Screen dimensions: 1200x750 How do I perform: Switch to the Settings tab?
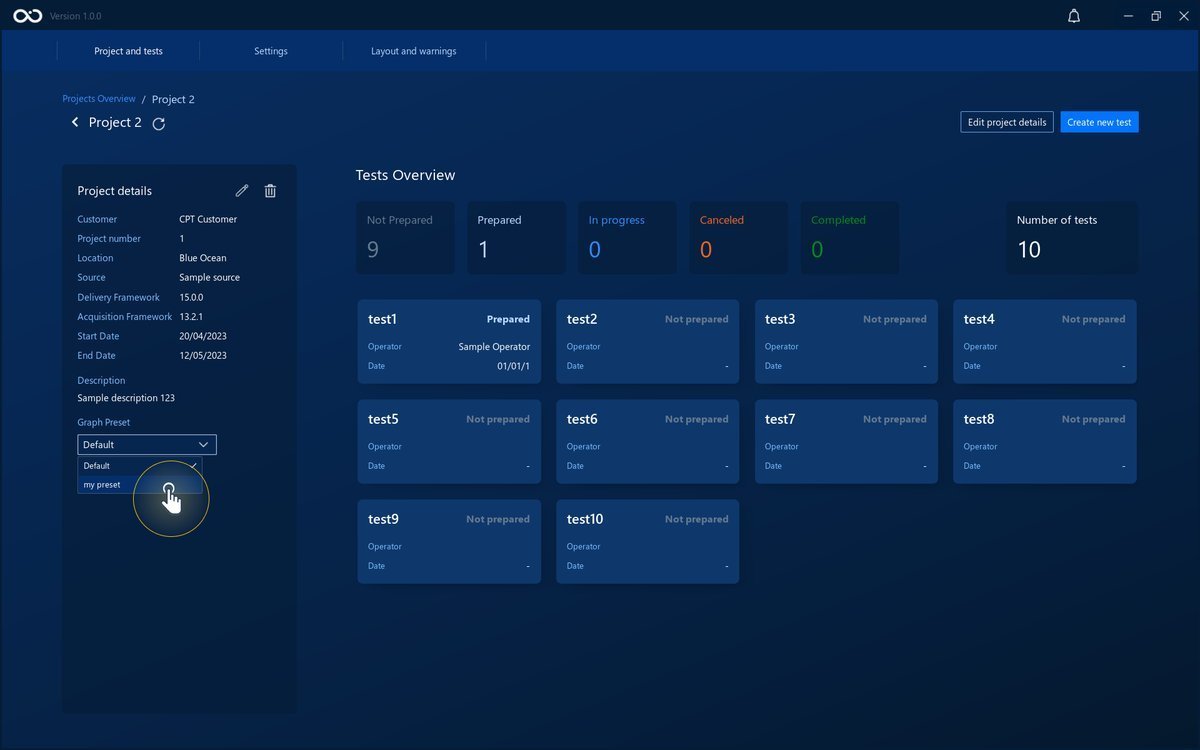click(271, 51)
